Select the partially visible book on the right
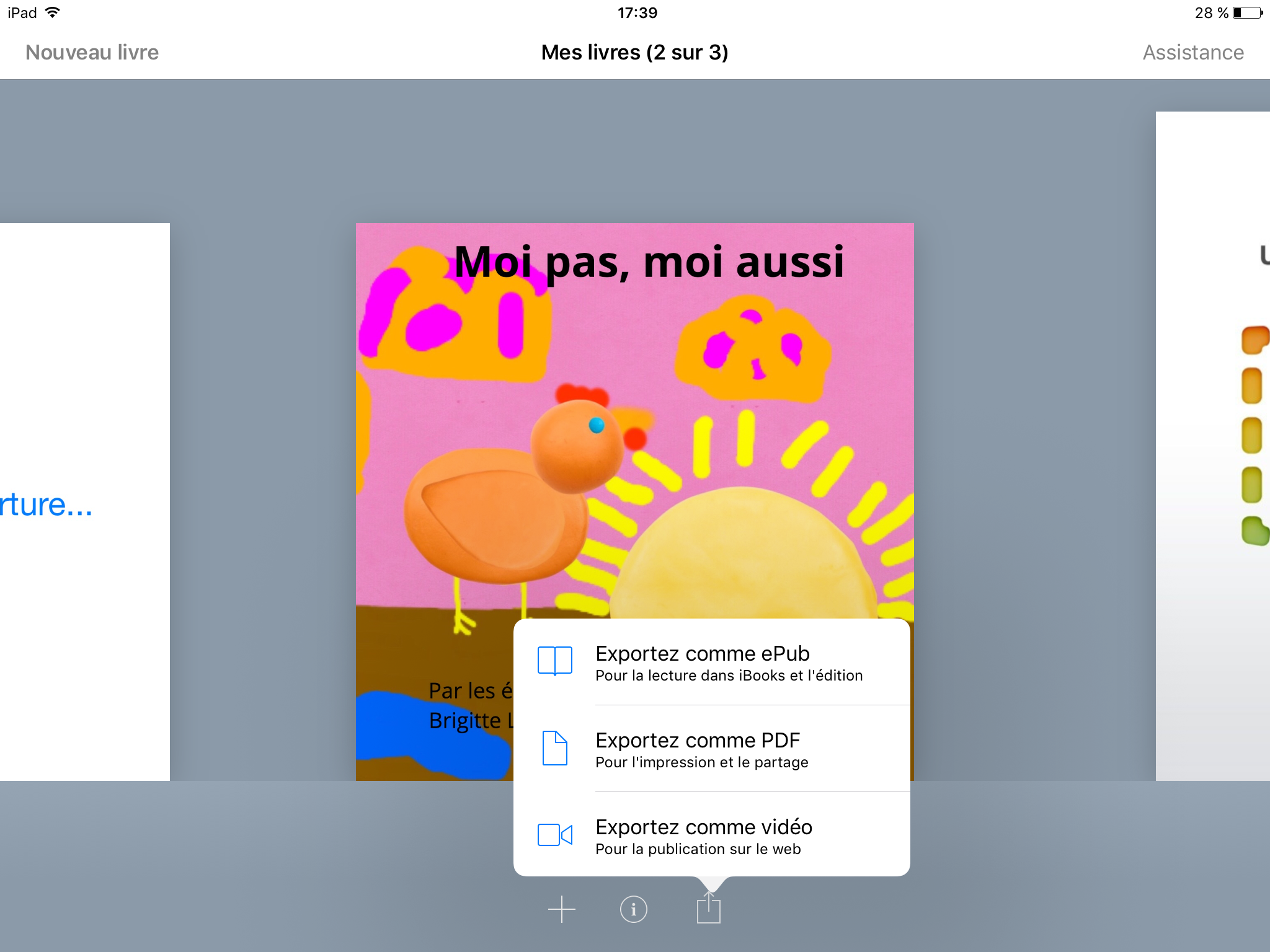The width and height of the screenshot is (1270, 952). pos(1213,446)
